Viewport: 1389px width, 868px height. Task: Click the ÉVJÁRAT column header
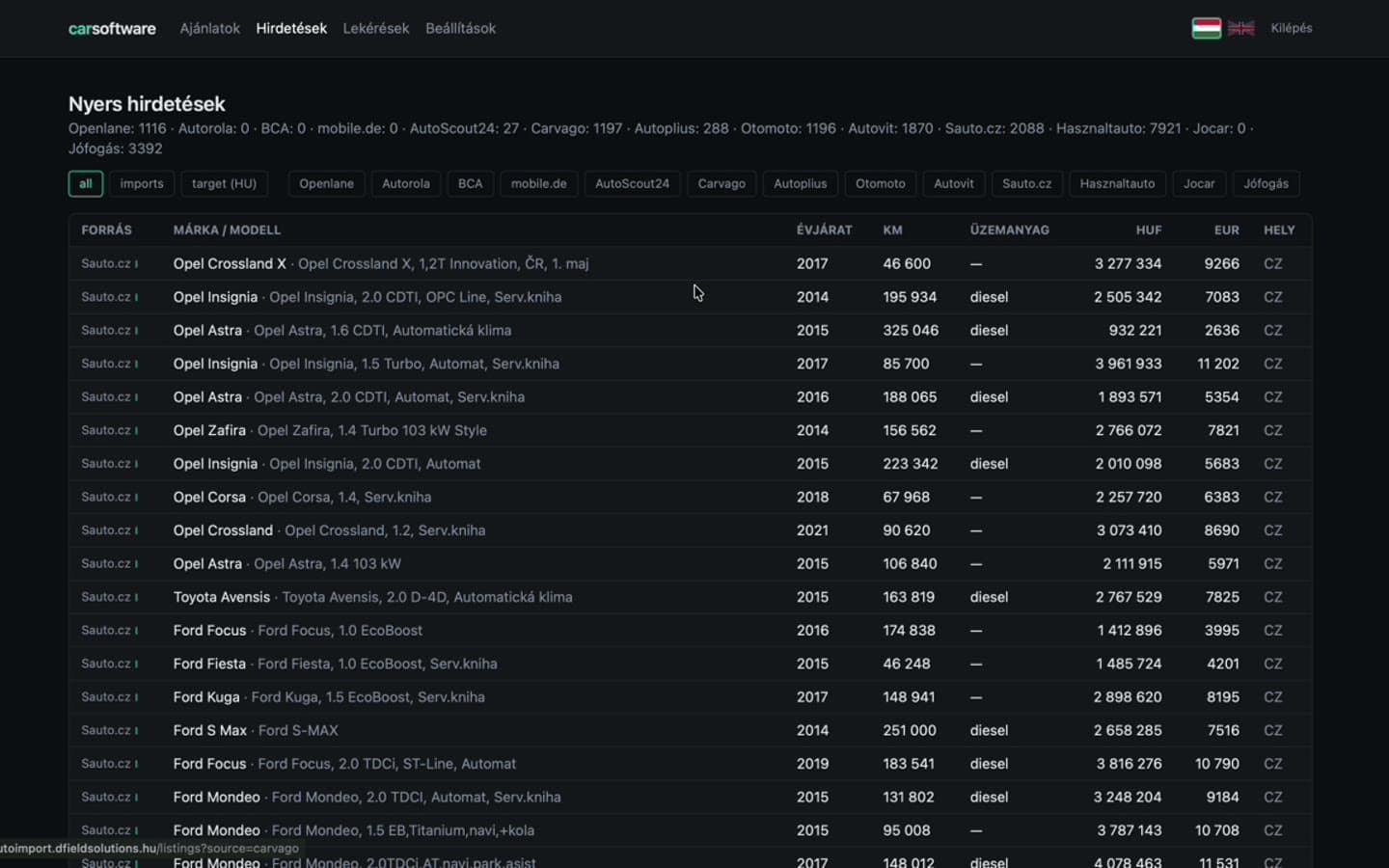click(825, 231)
